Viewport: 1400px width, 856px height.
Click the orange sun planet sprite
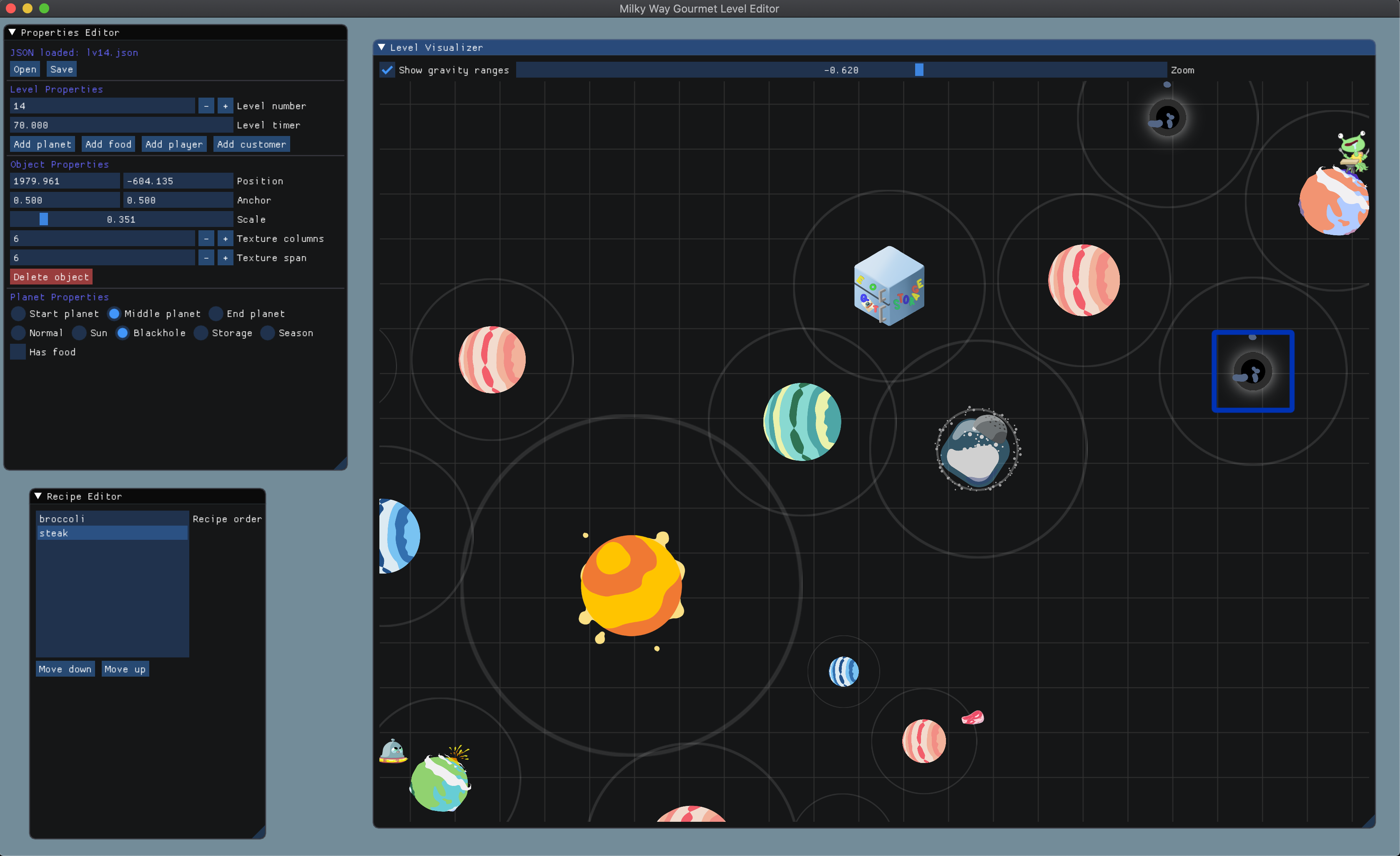(x=631, y=585)
